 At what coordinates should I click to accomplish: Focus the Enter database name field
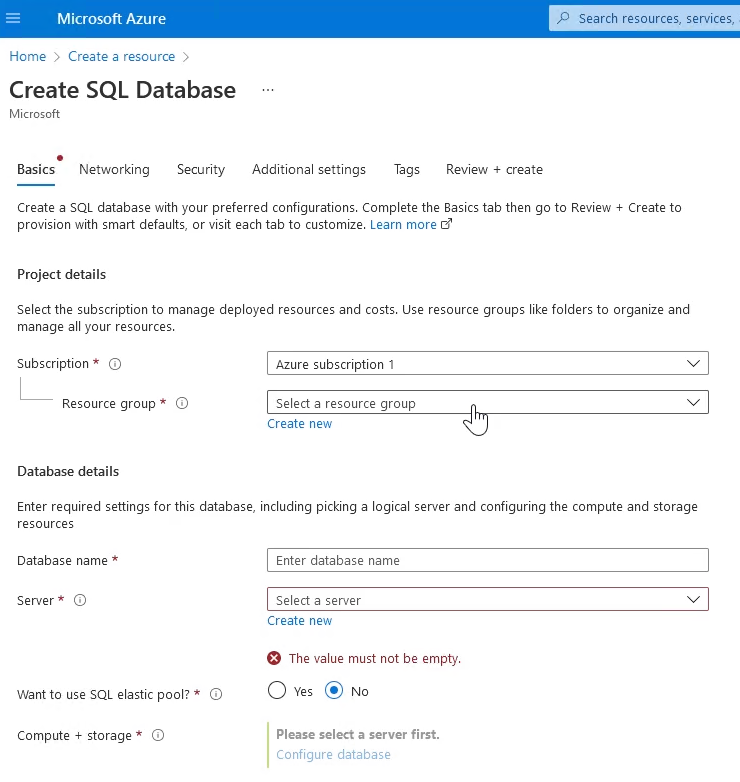coord(488,560)
